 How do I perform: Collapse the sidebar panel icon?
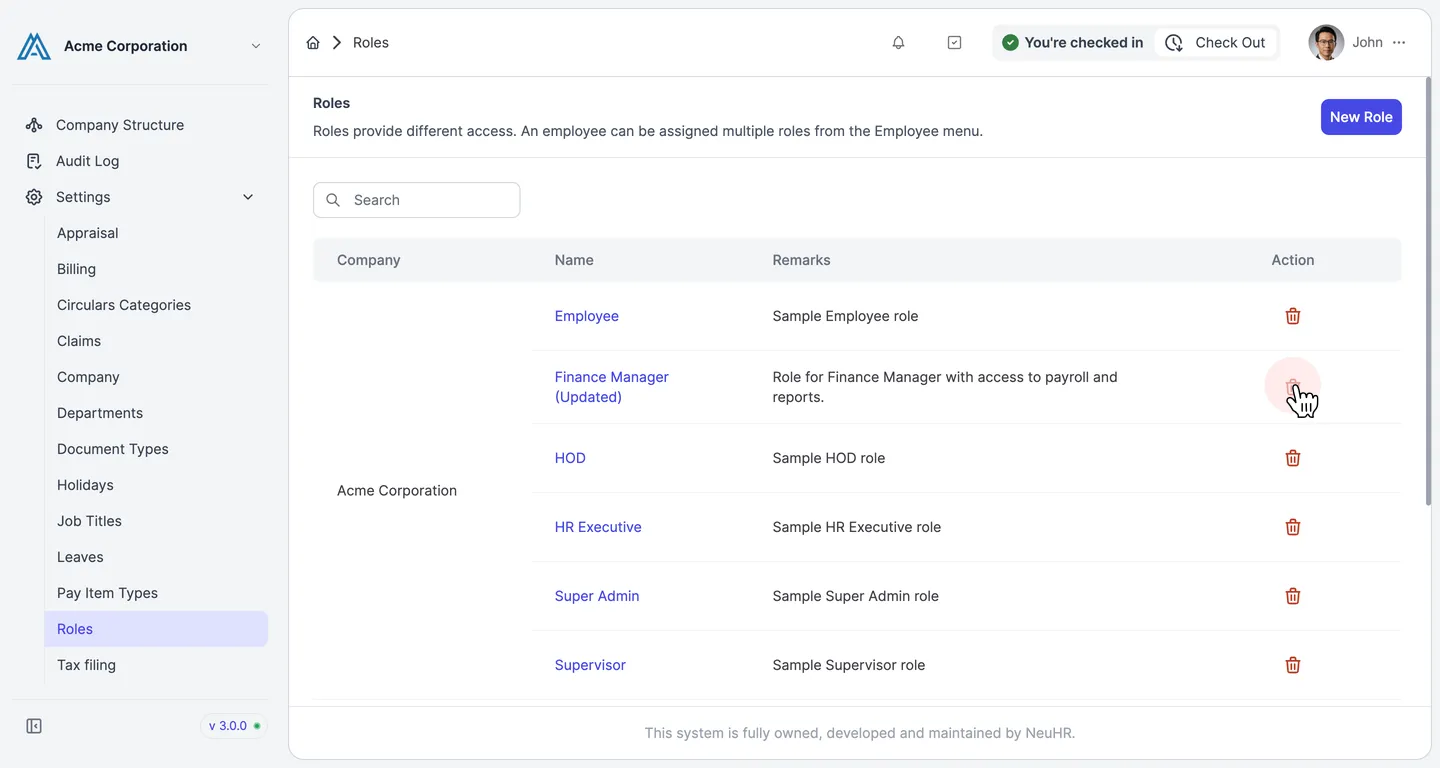click(x=34, y=726)
